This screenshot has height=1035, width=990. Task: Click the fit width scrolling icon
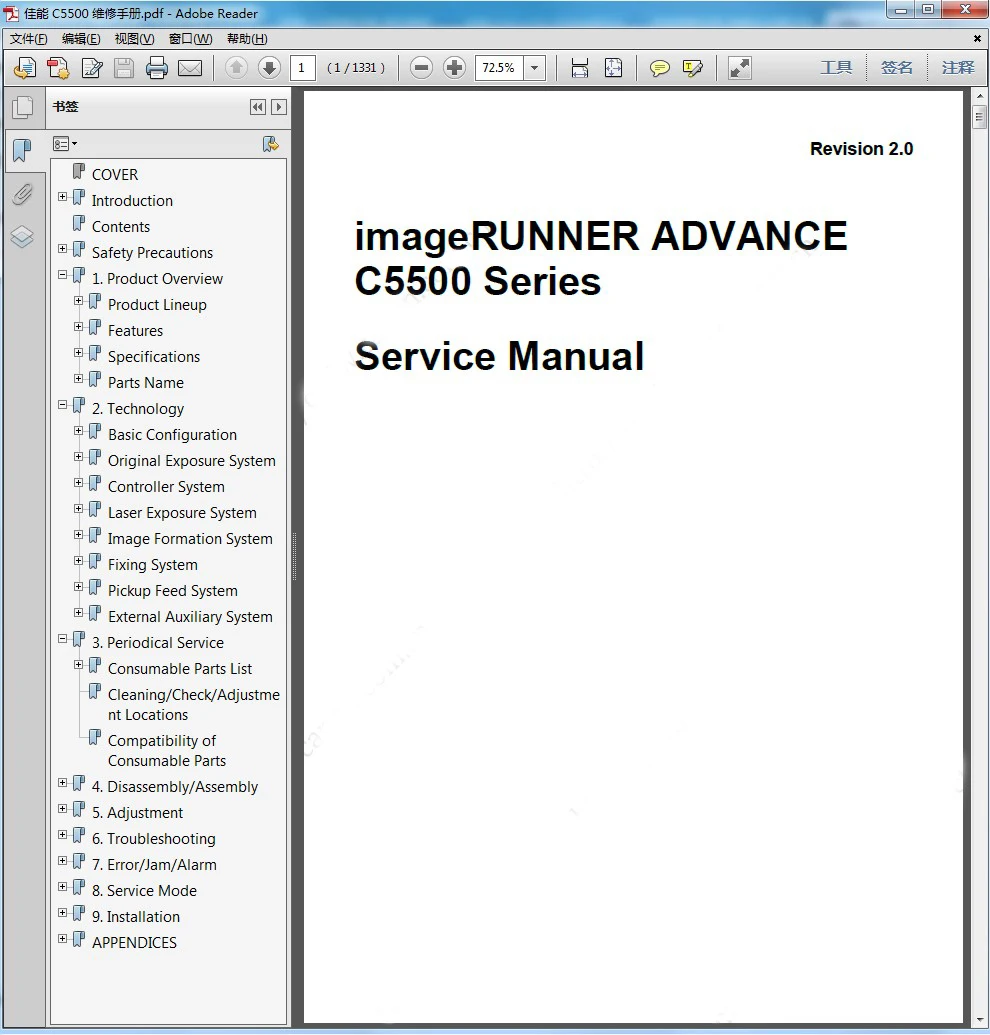[x=579, y=67]
